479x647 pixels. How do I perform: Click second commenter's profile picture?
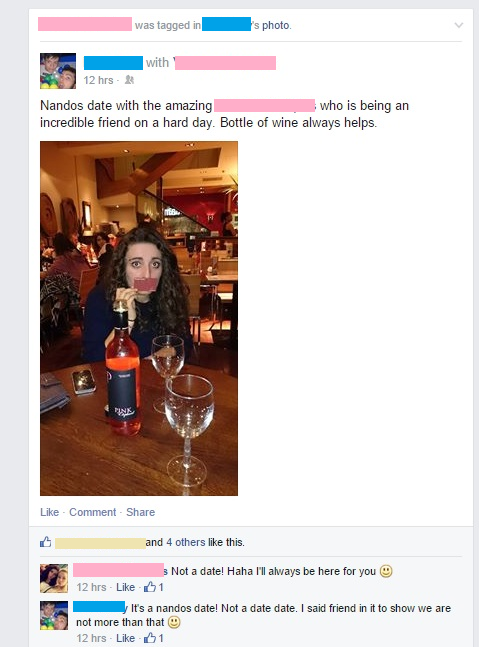point(54,615)
